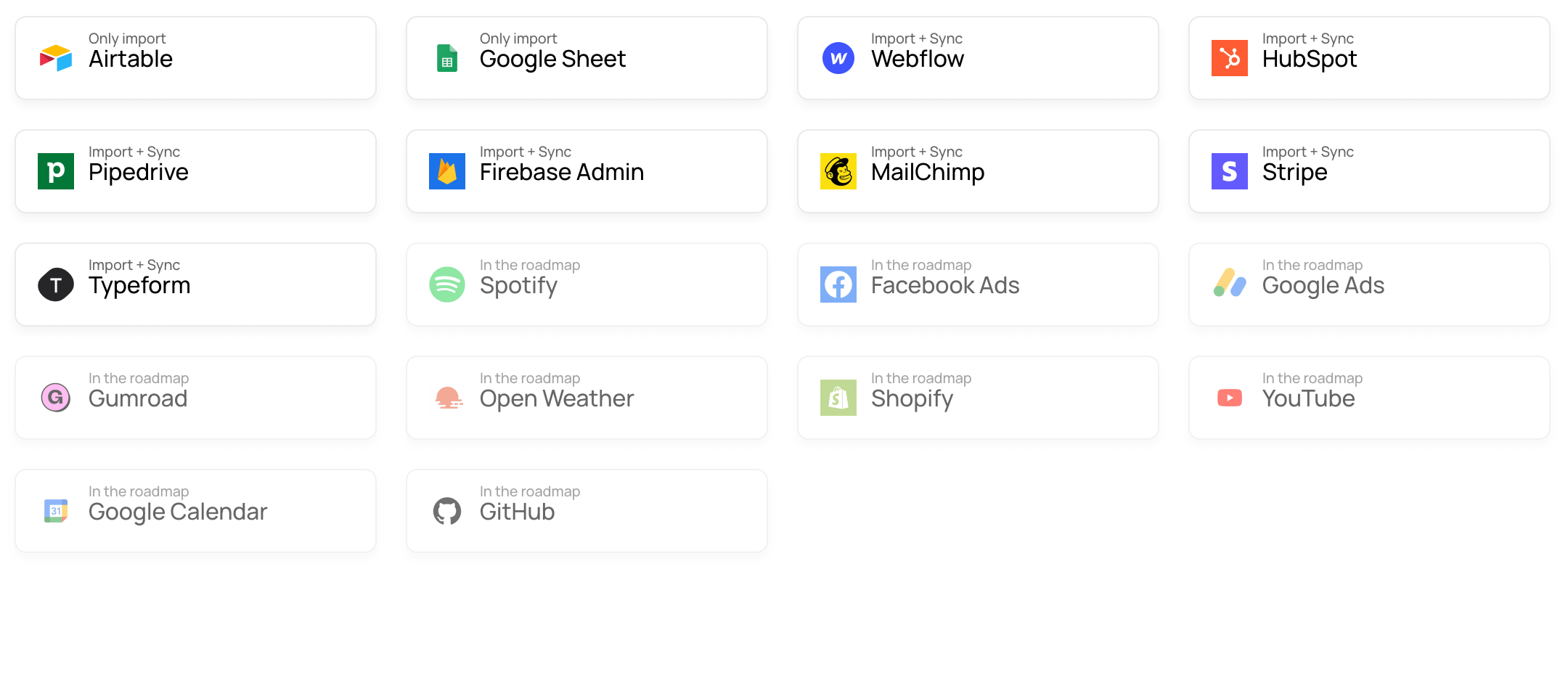Viewport: 1568px width, 688px height.
Task: Select the Google Sheet green icon
Action: [x=447, y=58]
